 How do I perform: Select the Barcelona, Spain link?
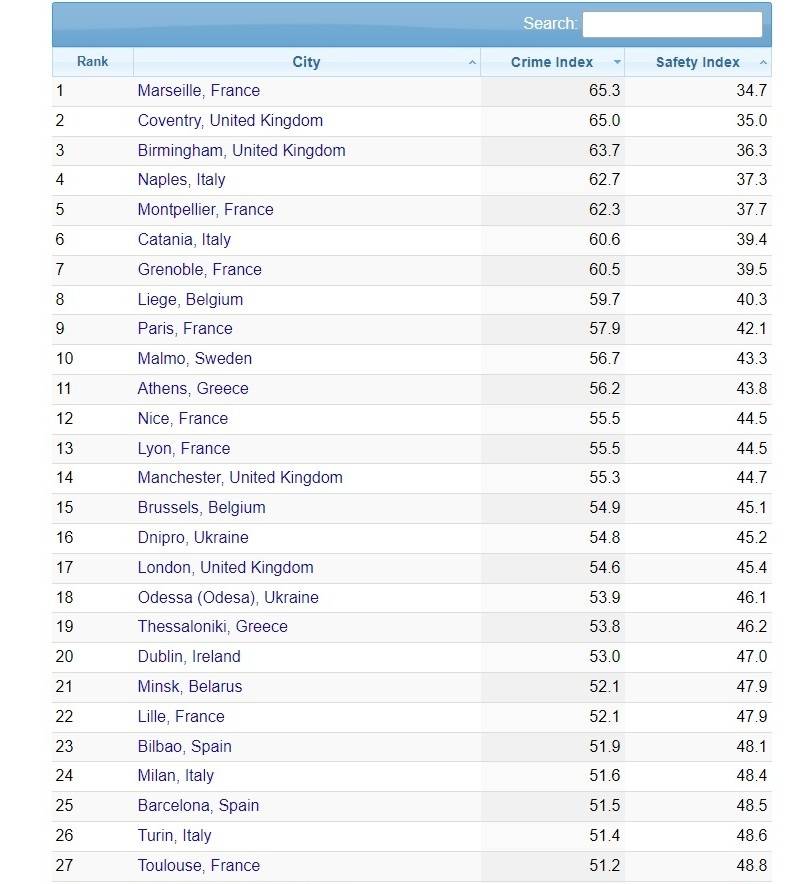click(198, 806)
